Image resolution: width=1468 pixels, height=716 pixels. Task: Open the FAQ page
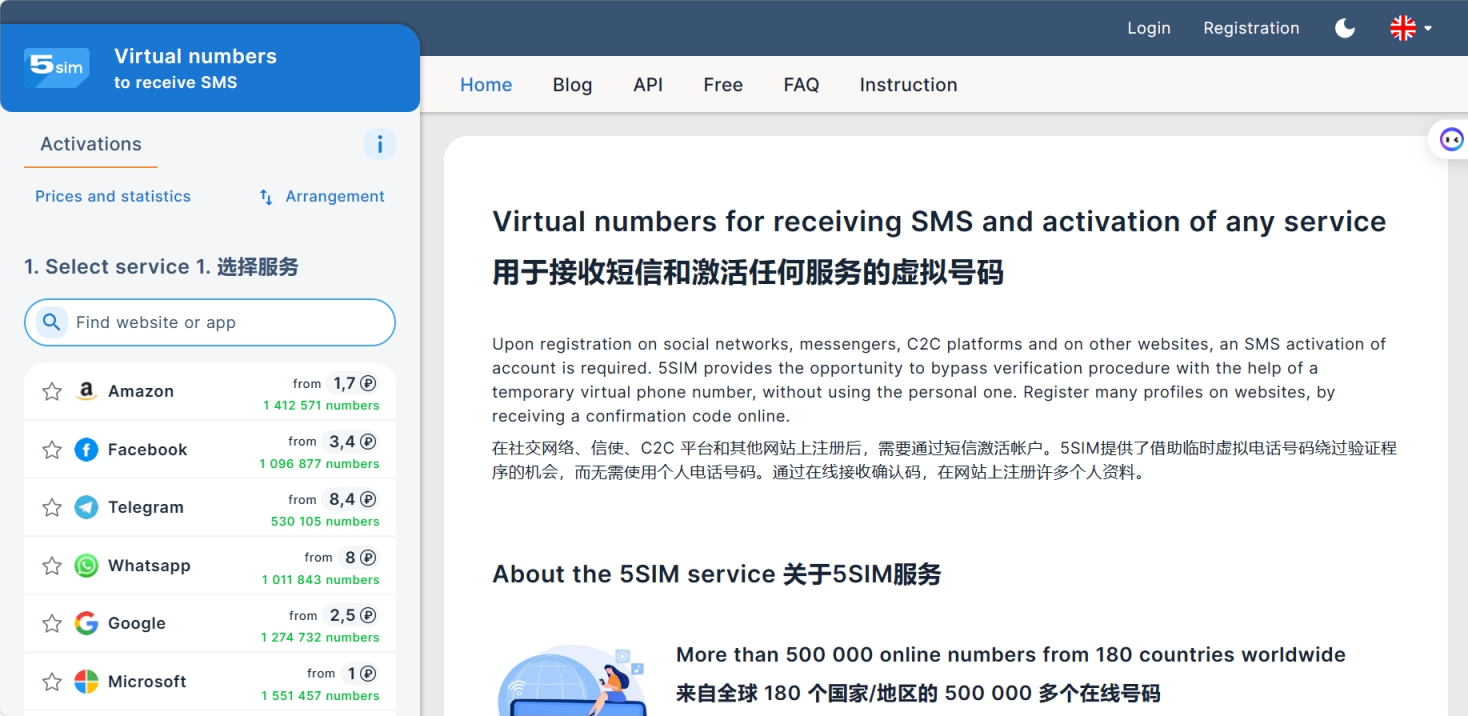(801, 85)
